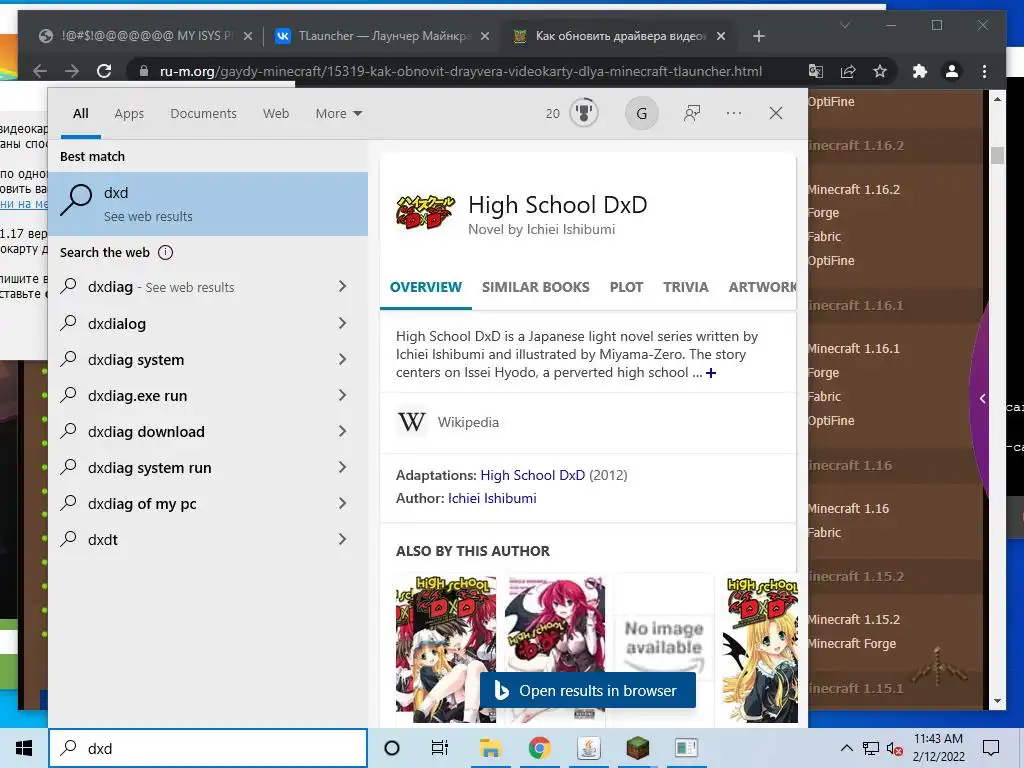Show hidden tray icons chevron
This screenshot has width=1024, height=768.
coord(846,748)
